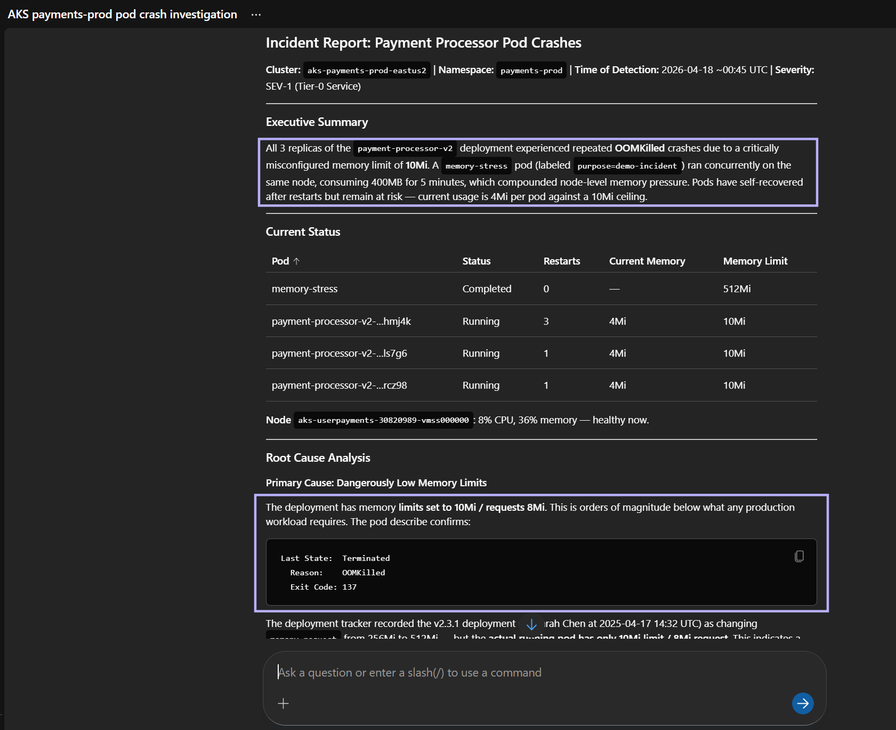Click the Root Cause Analysis heading
This screenshot has height=730, width=896.
pos(318,458)
